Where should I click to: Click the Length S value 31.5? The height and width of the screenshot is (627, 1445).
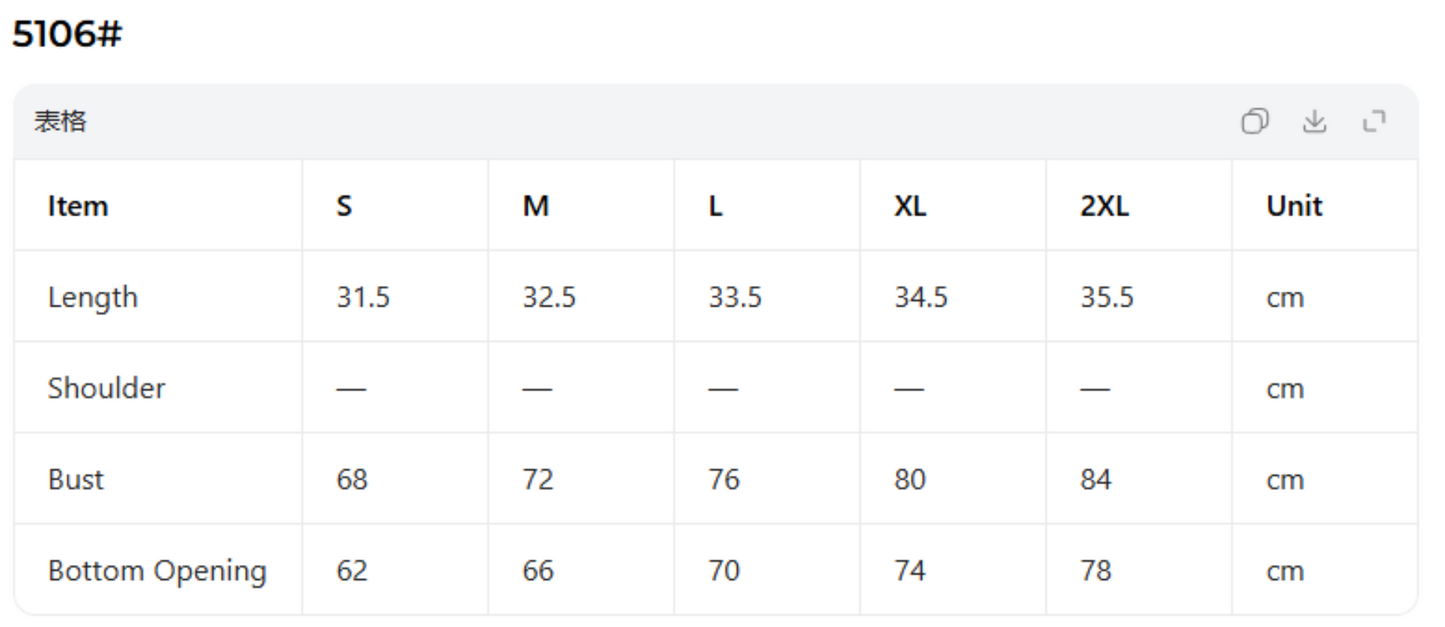coord(363,297)
